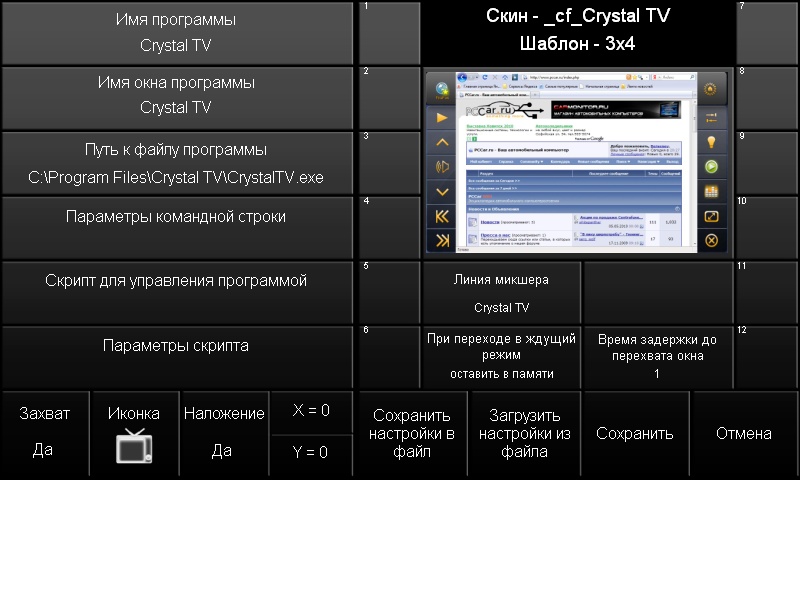Click the light bulb icon in preview
Viewport: 800px width, 600px height.
711,142
